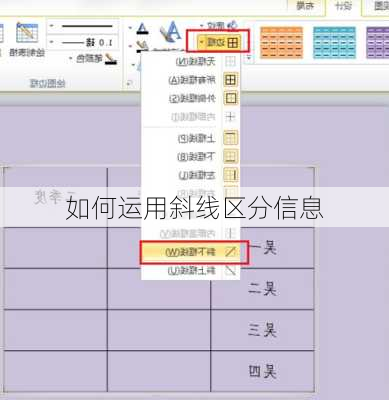The width and height of the screenshot is (389, 400).
Task: Open the text outline dropdown arrow
Action: click(130, 45)
